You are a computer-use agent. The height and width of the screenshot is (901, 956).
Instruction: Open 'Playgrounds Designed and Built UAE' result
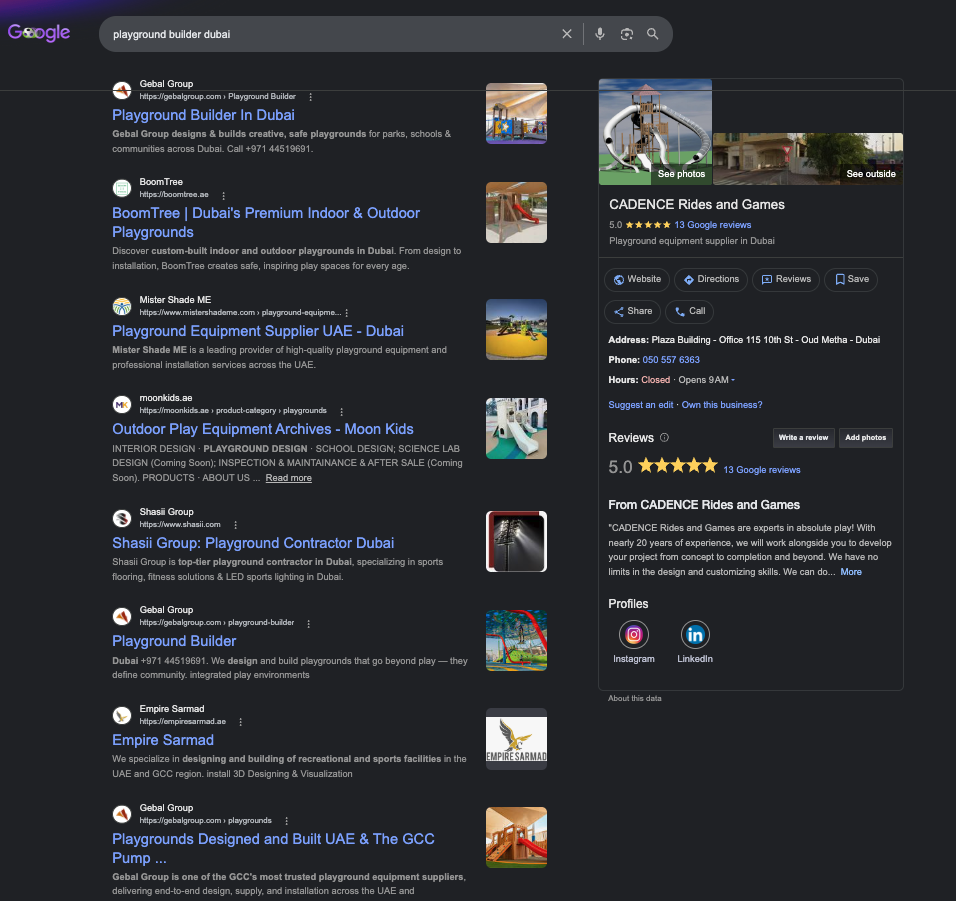(x=273, y=849)
